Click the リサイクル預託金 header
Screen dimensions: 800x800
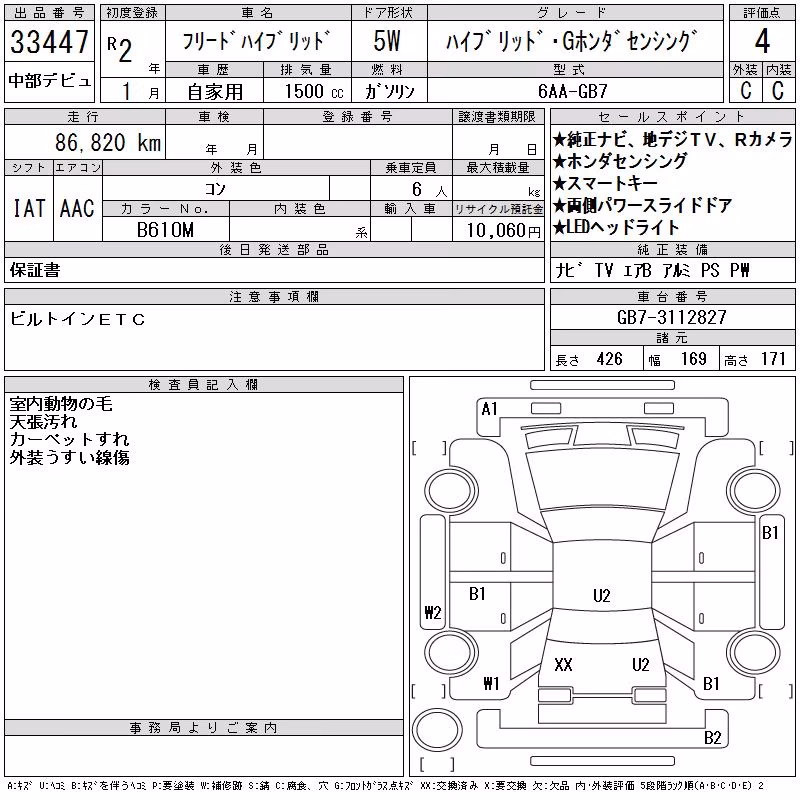(498, 209)
